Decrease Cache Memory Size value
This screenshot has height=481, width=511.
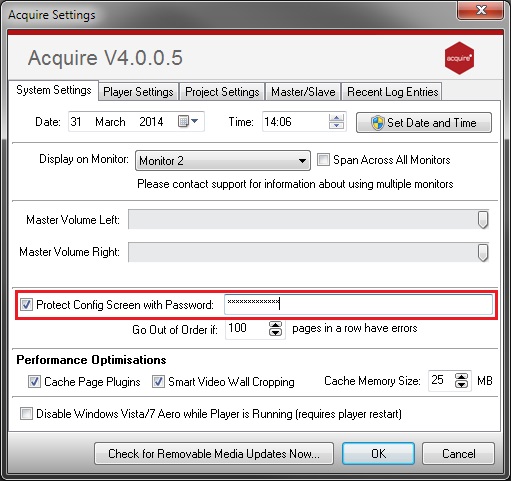pyautogui.click(x=461, y=384)
